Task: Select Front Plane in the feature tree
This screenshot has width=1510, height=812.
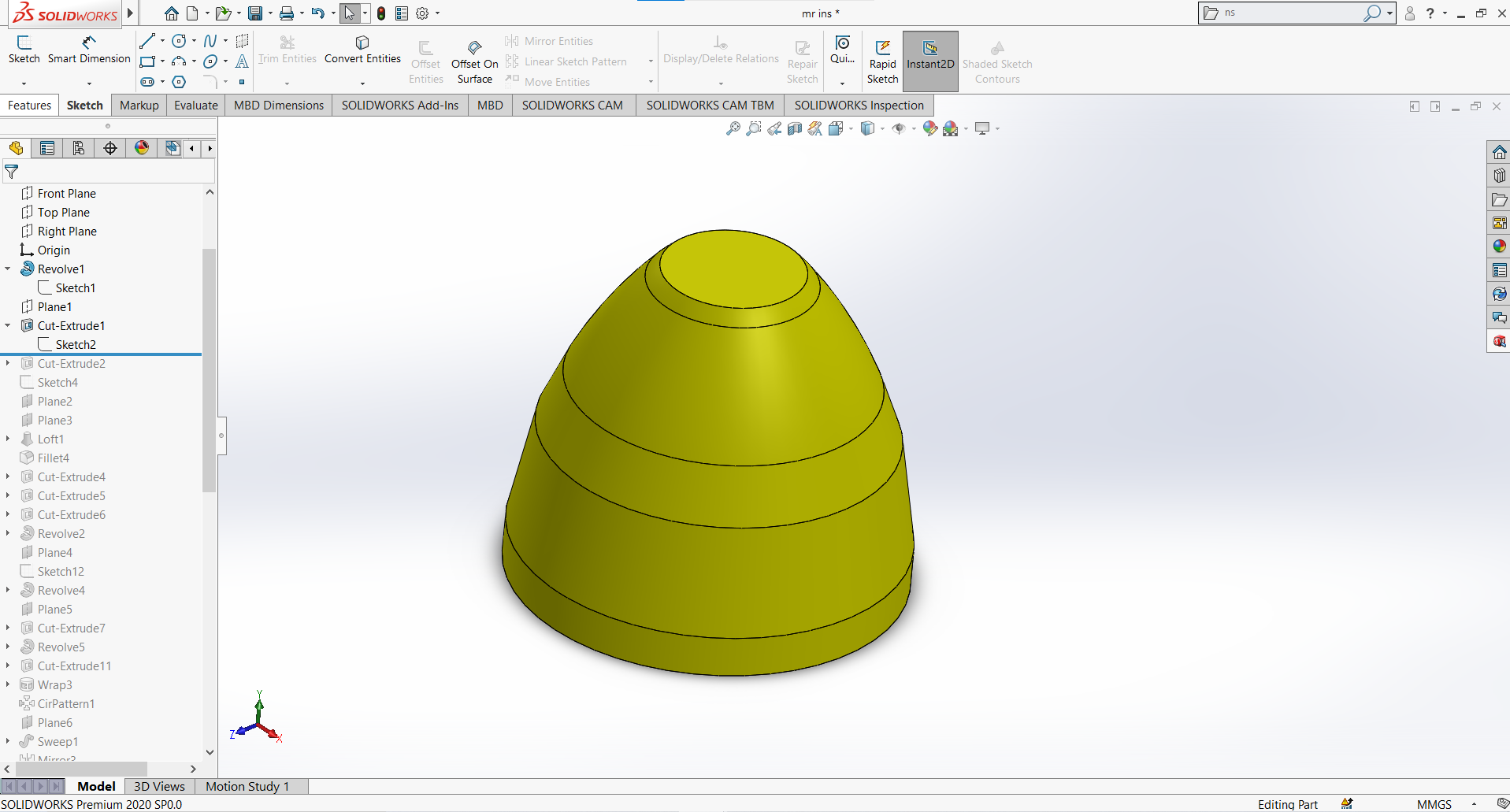Action: (x=66, y=193)
